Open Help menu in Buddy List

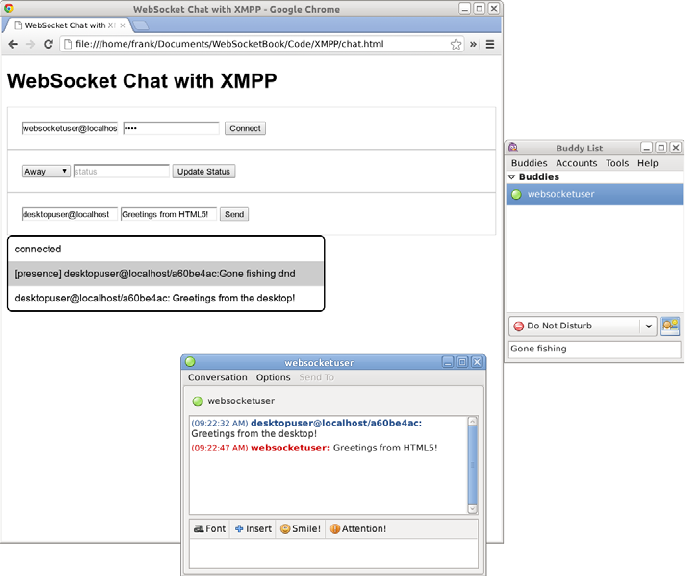click(647, 163)
